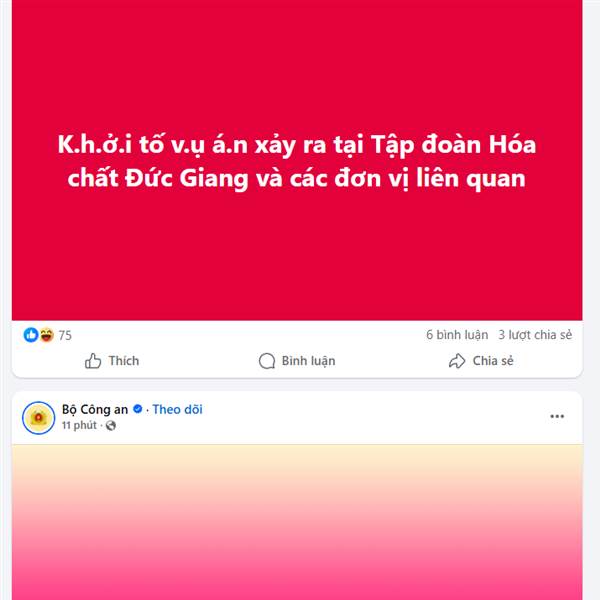Click the Haha laughing reaction icon
The image size is (600, 600).
tap(47, 335)
